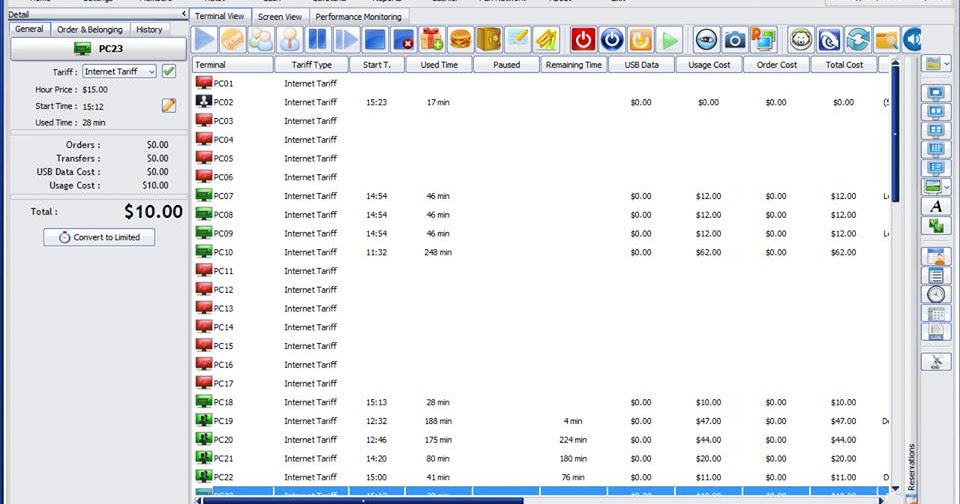
Task: Click the blue power restart icon
Action: 612,40
